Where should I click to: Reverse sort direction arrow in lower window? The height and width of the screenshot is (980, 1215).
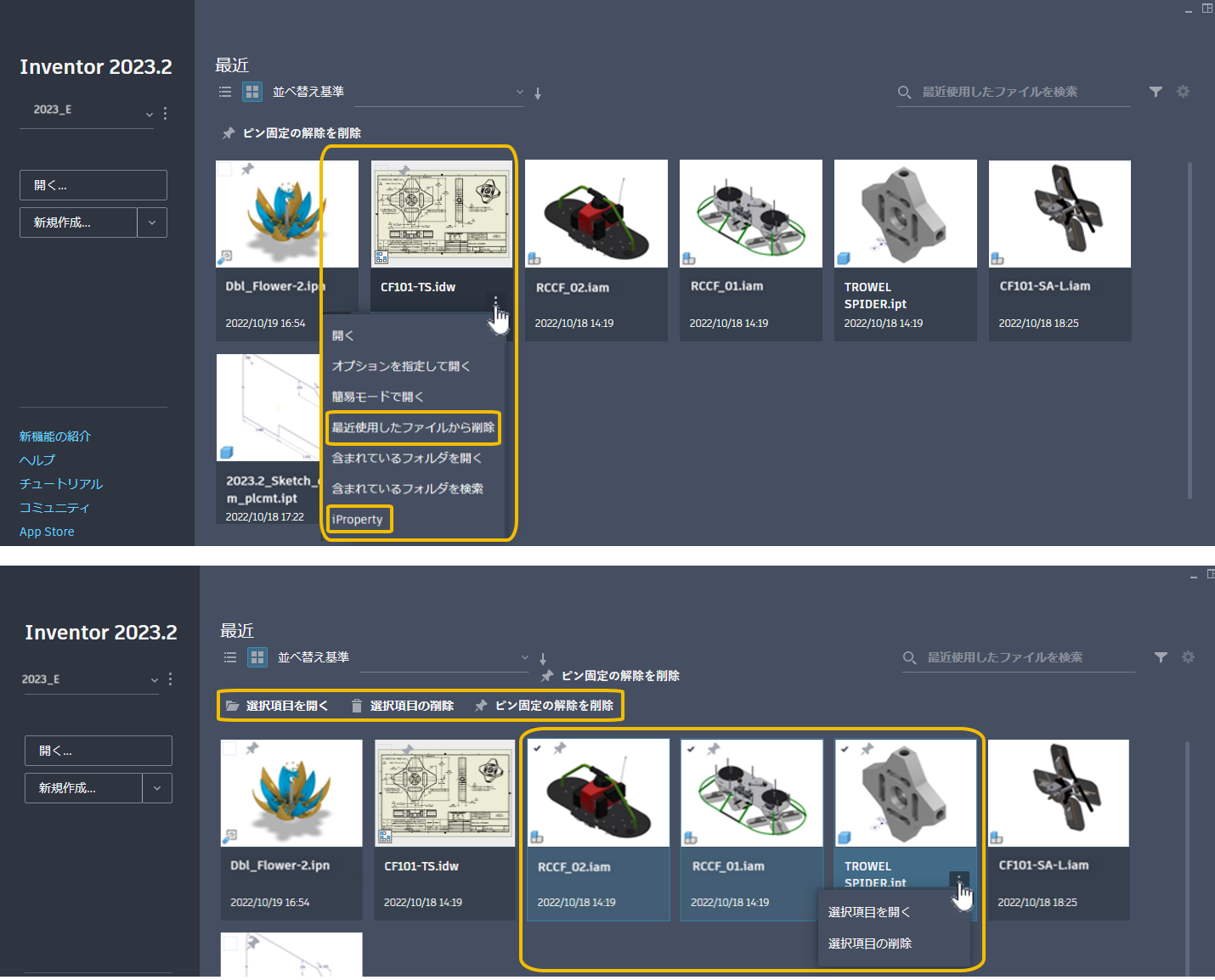tap(543, 659)
